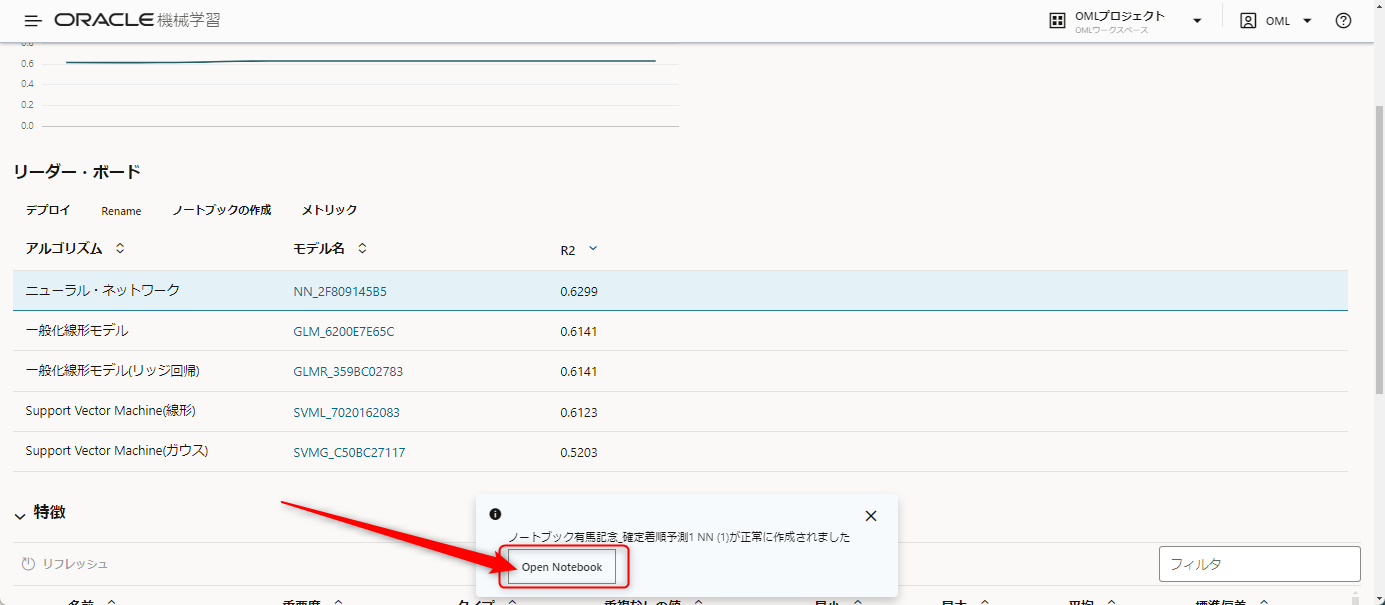This screenshot has height=605, width=1385.
Task: Click ノートブックの作成 in the leaderboard toolbar
Action: coord(221,210)
